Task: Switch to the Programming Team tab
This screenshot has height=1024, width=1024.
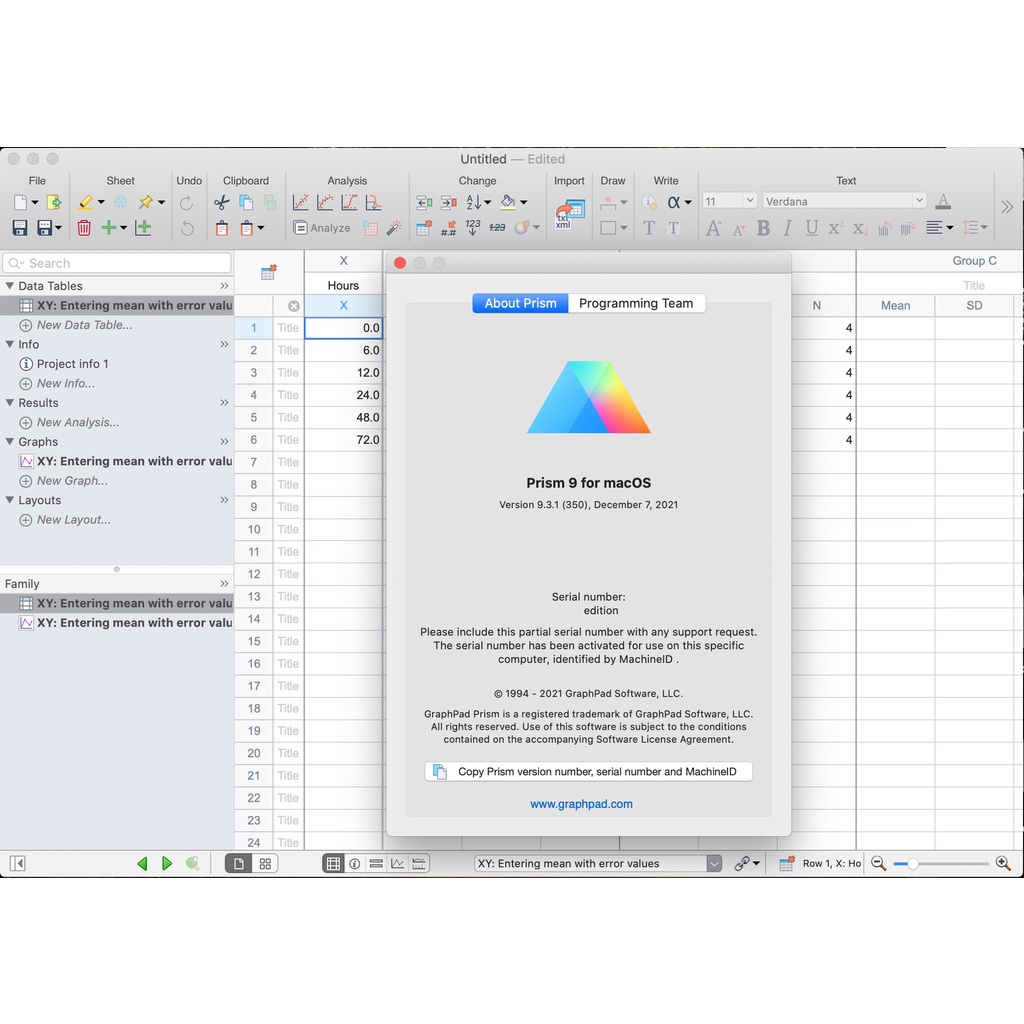Action: point(636,303)
